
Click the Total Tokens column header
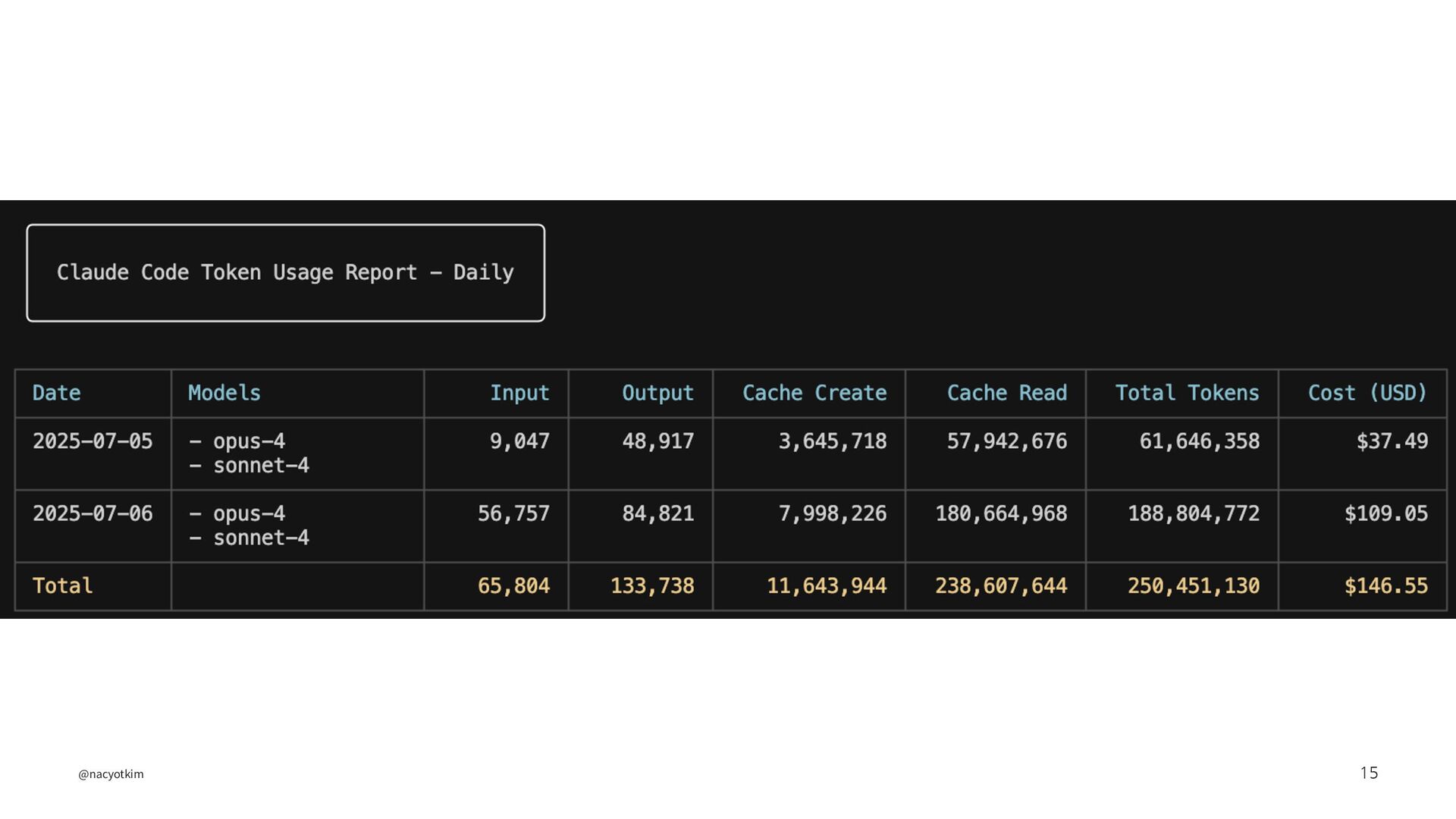[x=1187, y=393]
